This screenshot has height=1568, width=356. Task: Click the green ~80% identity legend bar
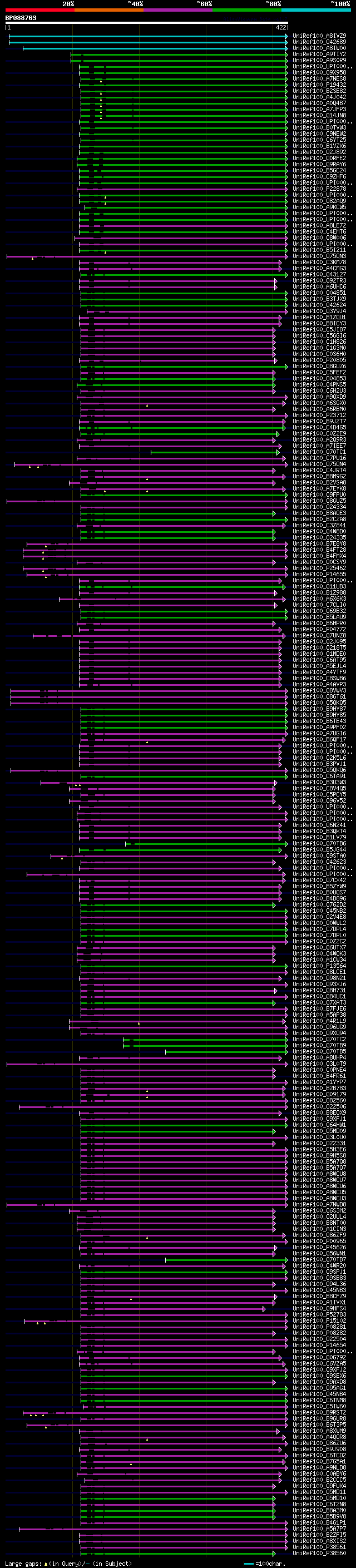click(247, 10)
